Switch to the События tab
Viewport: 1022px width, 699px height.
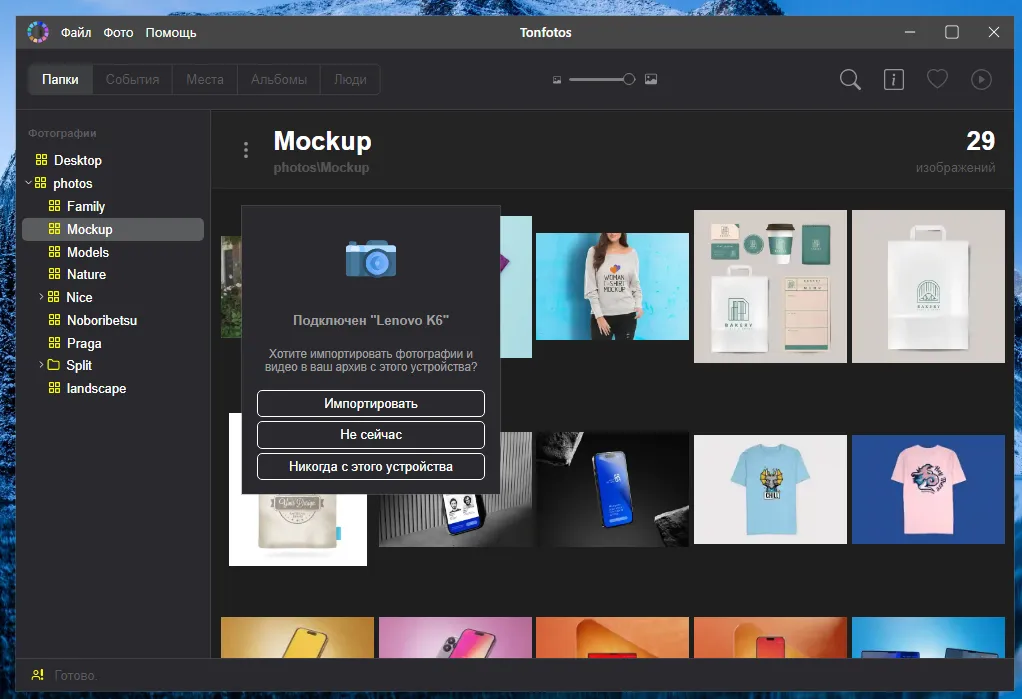click(132, 80)
